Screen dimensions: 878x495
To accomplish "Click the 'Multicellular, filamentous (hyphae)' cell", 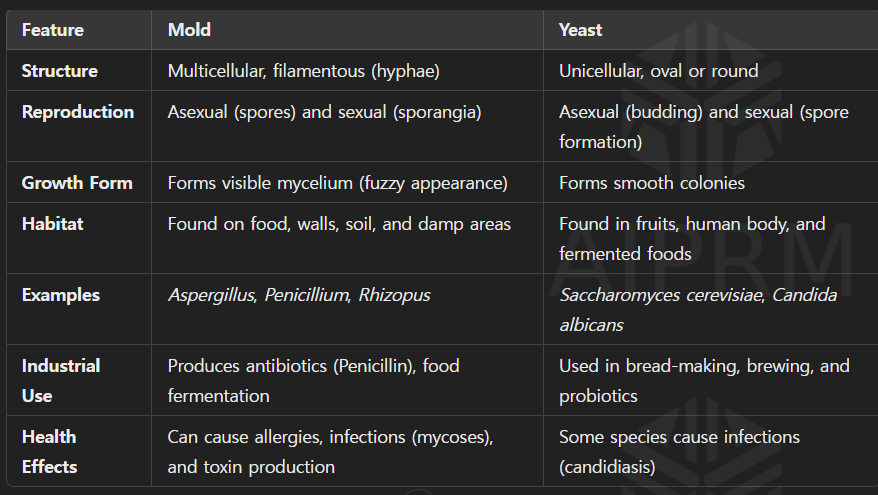I will 304,71.
